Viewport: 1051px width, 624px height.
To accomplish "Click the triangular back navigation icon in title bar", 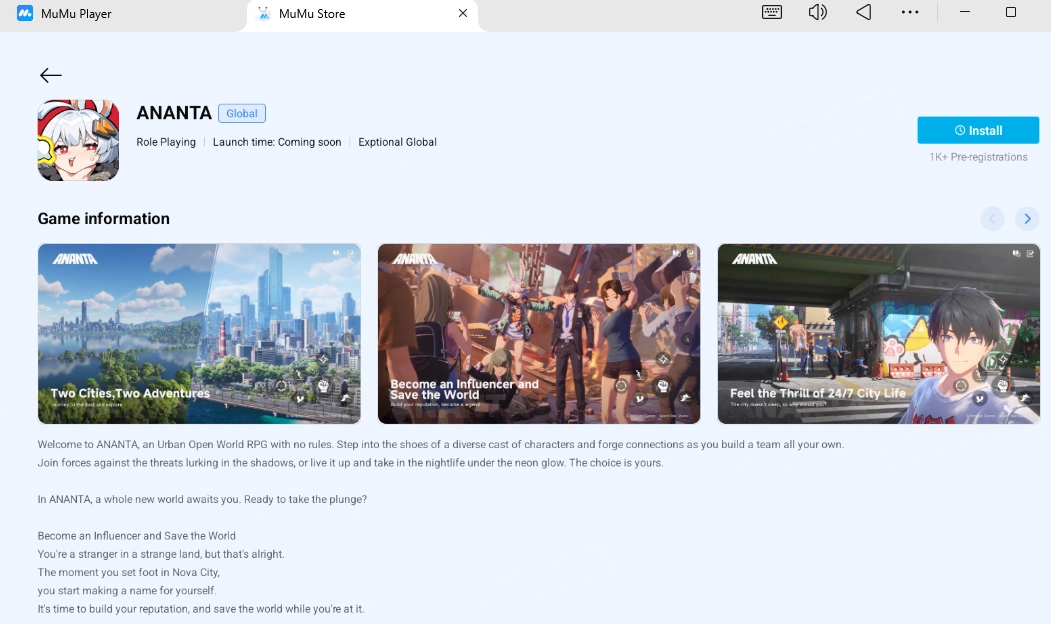I will [863, 12].
